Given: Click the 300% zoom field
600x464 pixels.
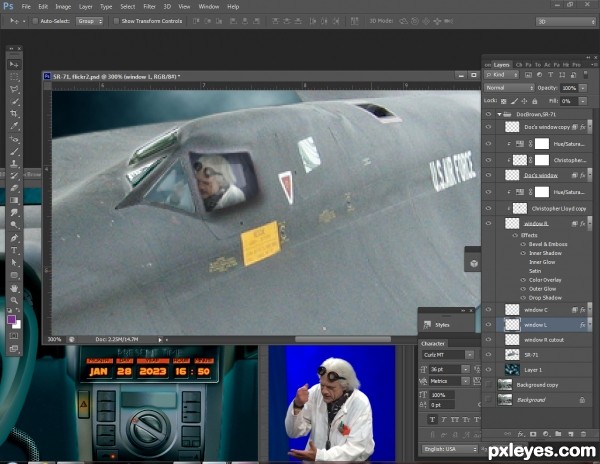Looking at the screenshot, I should 54,339.
